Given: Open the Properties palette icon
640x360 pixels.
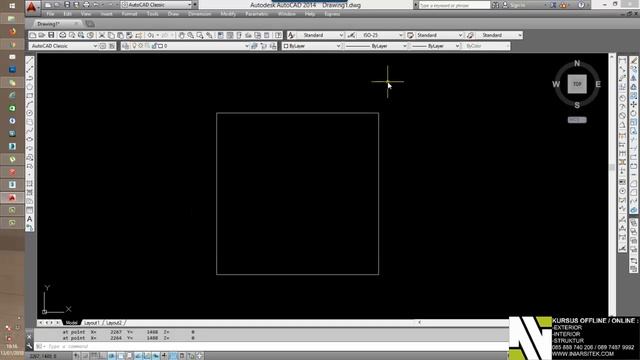Looking at the screenshot, I should 220,36.
